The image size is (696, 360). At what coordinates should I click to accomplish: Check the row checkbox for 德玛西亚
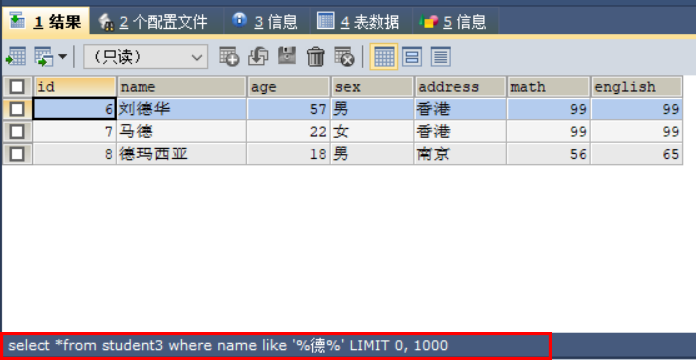pyautogui.click(x=17, y=154)
